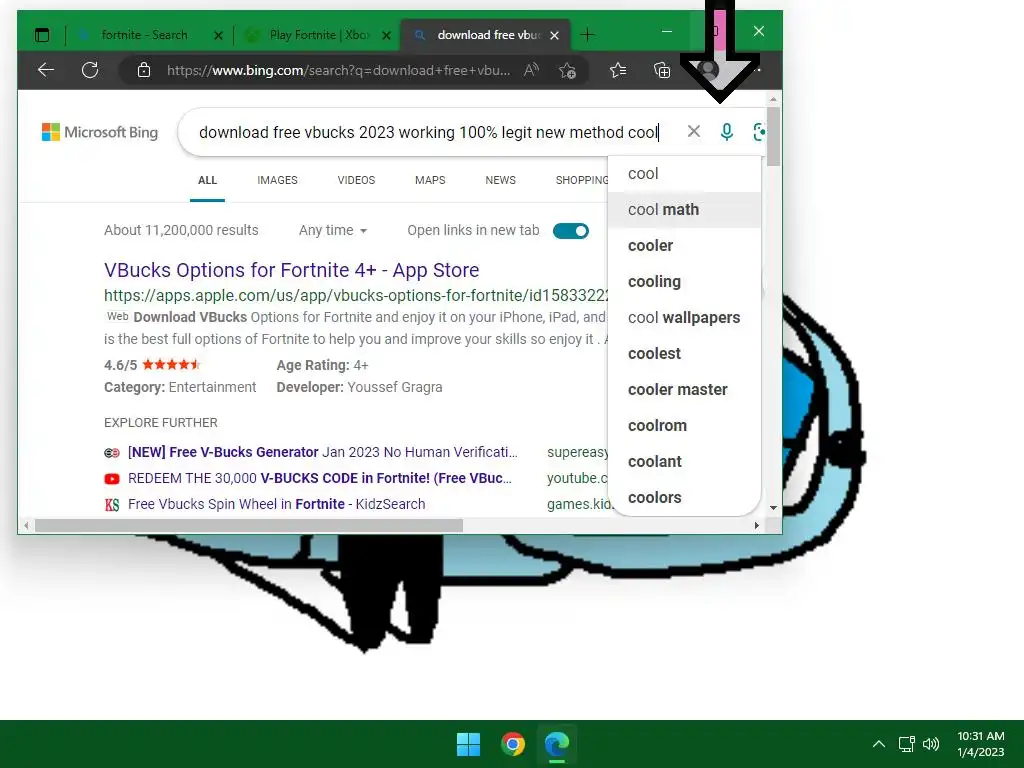Open the Collections icon

tap(662, 70)
